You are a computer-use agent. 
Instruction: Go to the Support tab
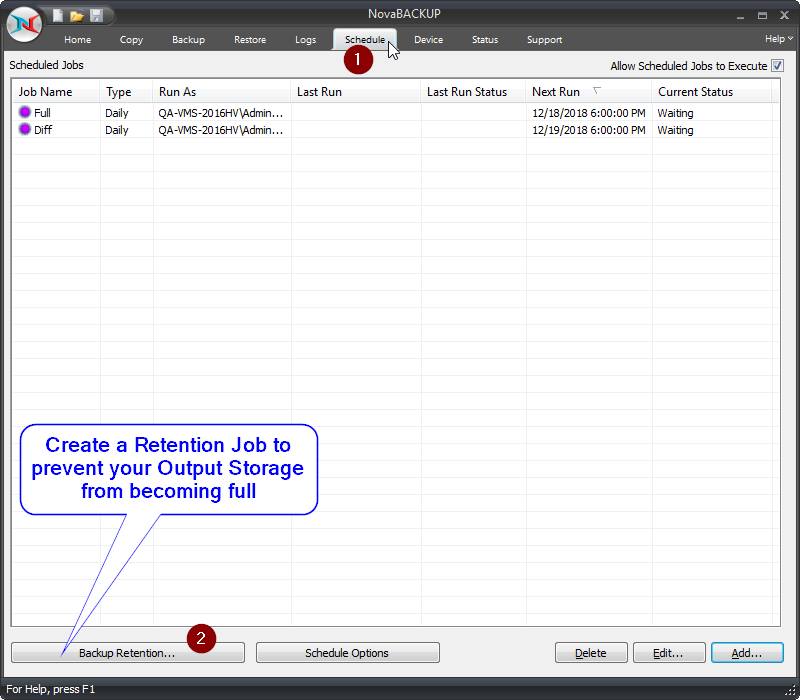544,40
